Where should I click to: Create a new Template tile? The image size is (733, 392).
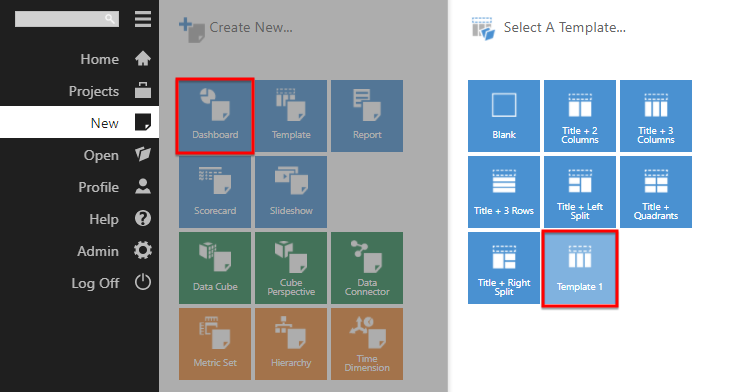(291, 116)
